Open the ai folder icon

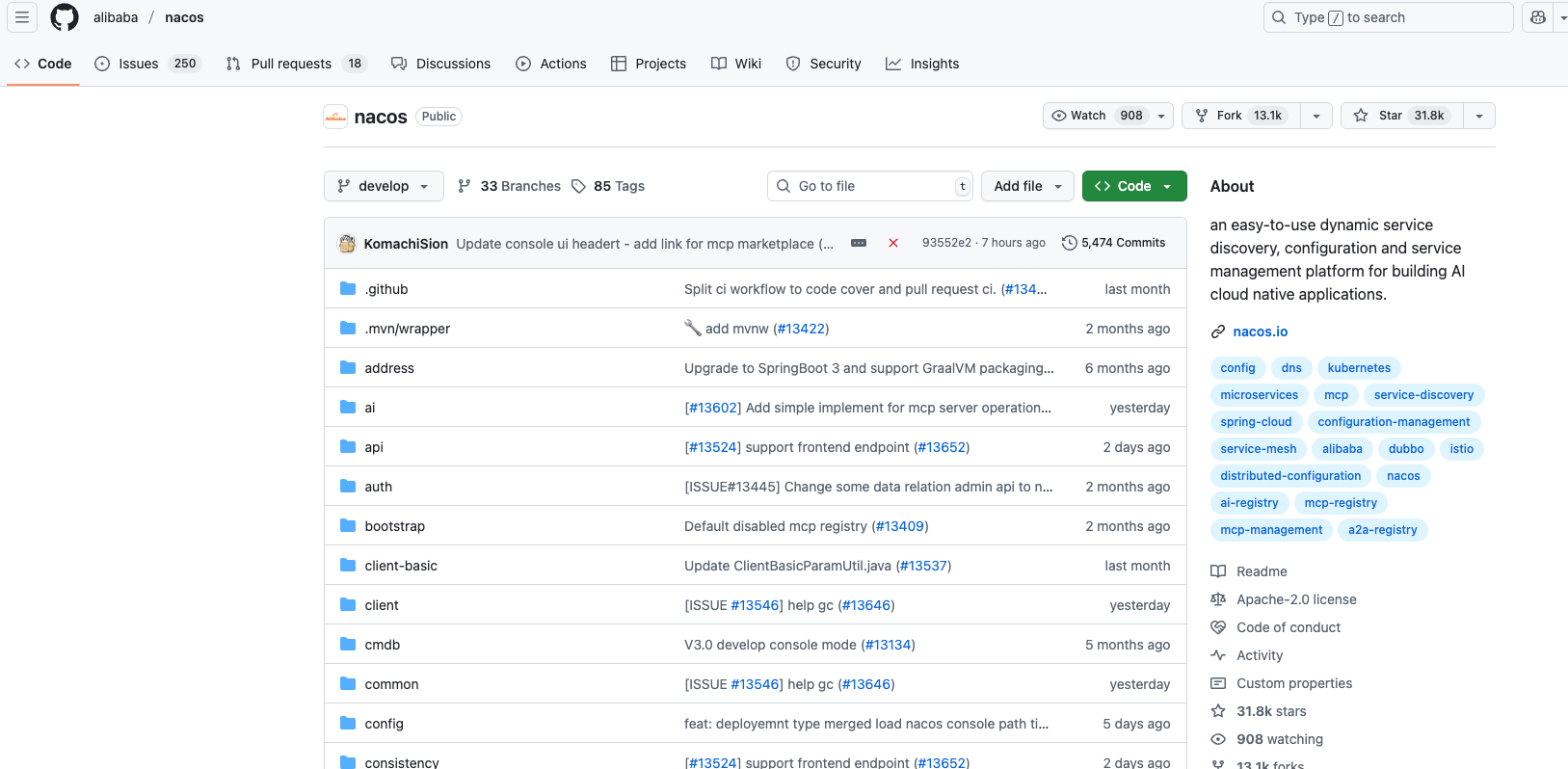click(x=348, y=408)
